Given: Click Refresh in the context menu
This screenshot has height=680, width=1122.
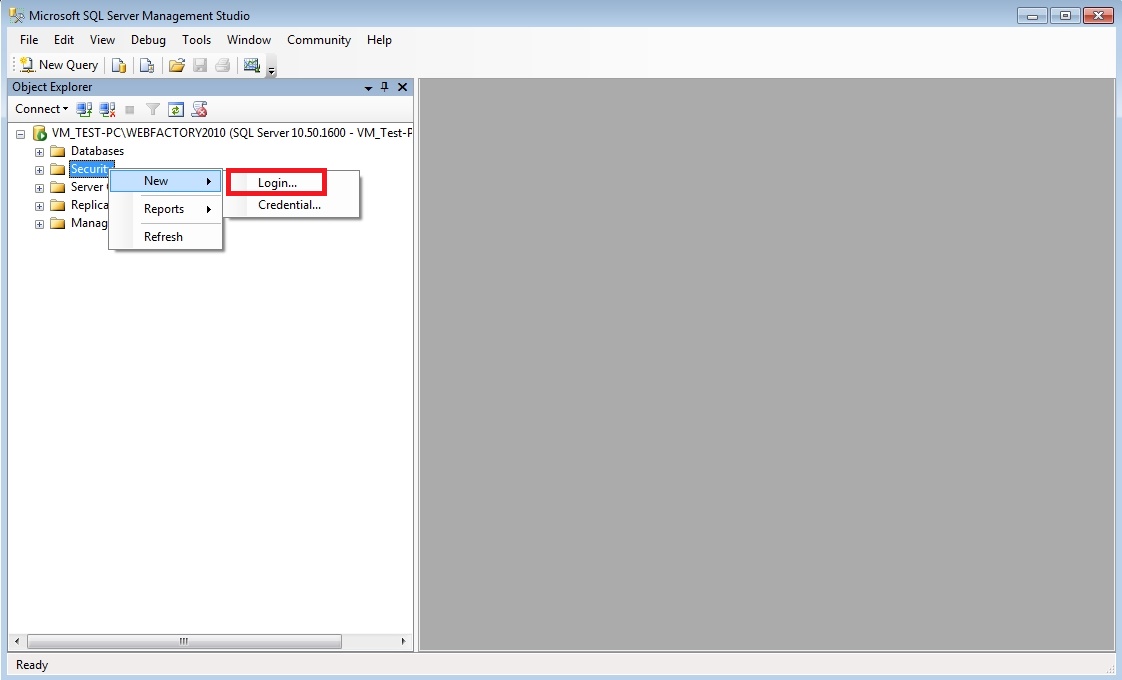Looking at the screenshot, I should (163, 236).
